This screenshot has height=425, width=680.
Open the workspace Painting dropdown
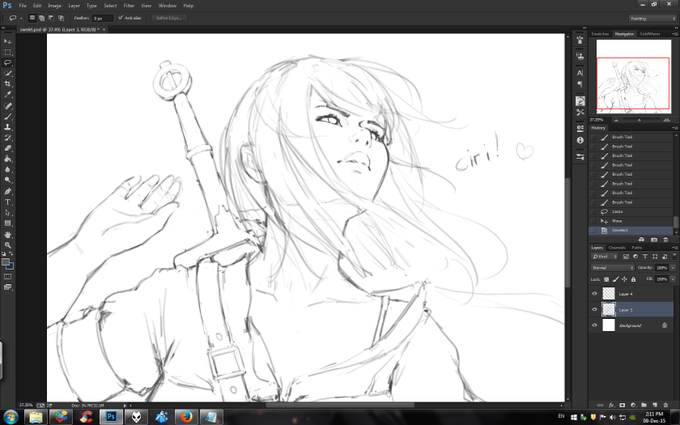653,18
